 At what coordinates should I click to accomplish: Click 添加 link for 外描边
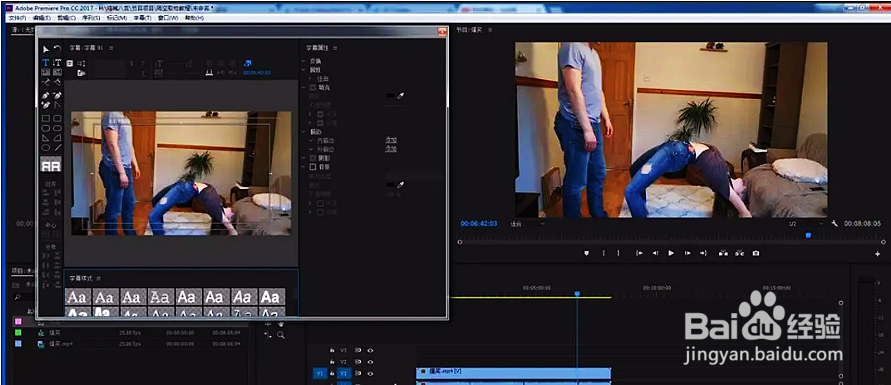click(x=391, y=149)
